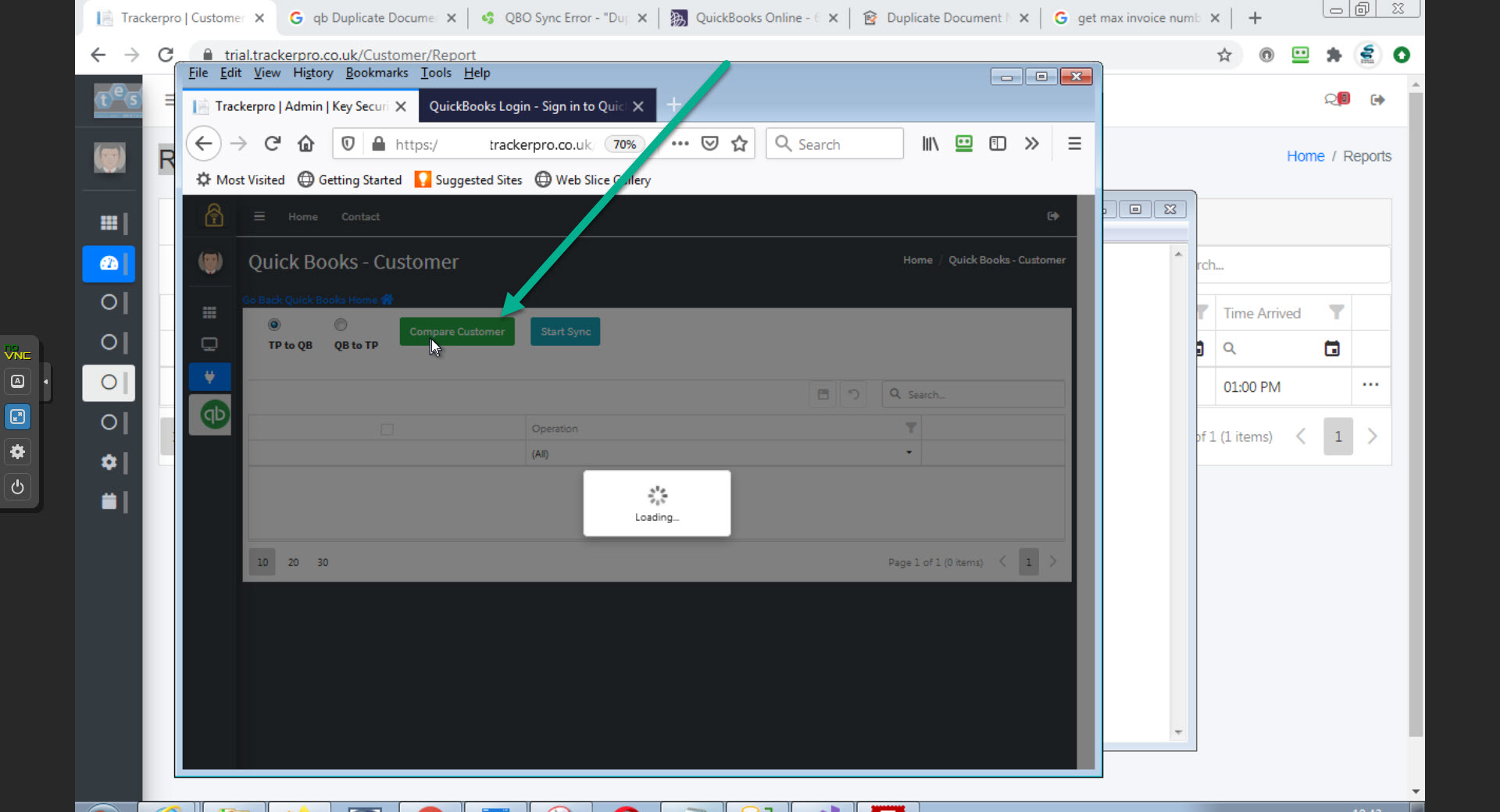
Task: Select the monitor icon in dark sidebar
Action: (209, 344)
